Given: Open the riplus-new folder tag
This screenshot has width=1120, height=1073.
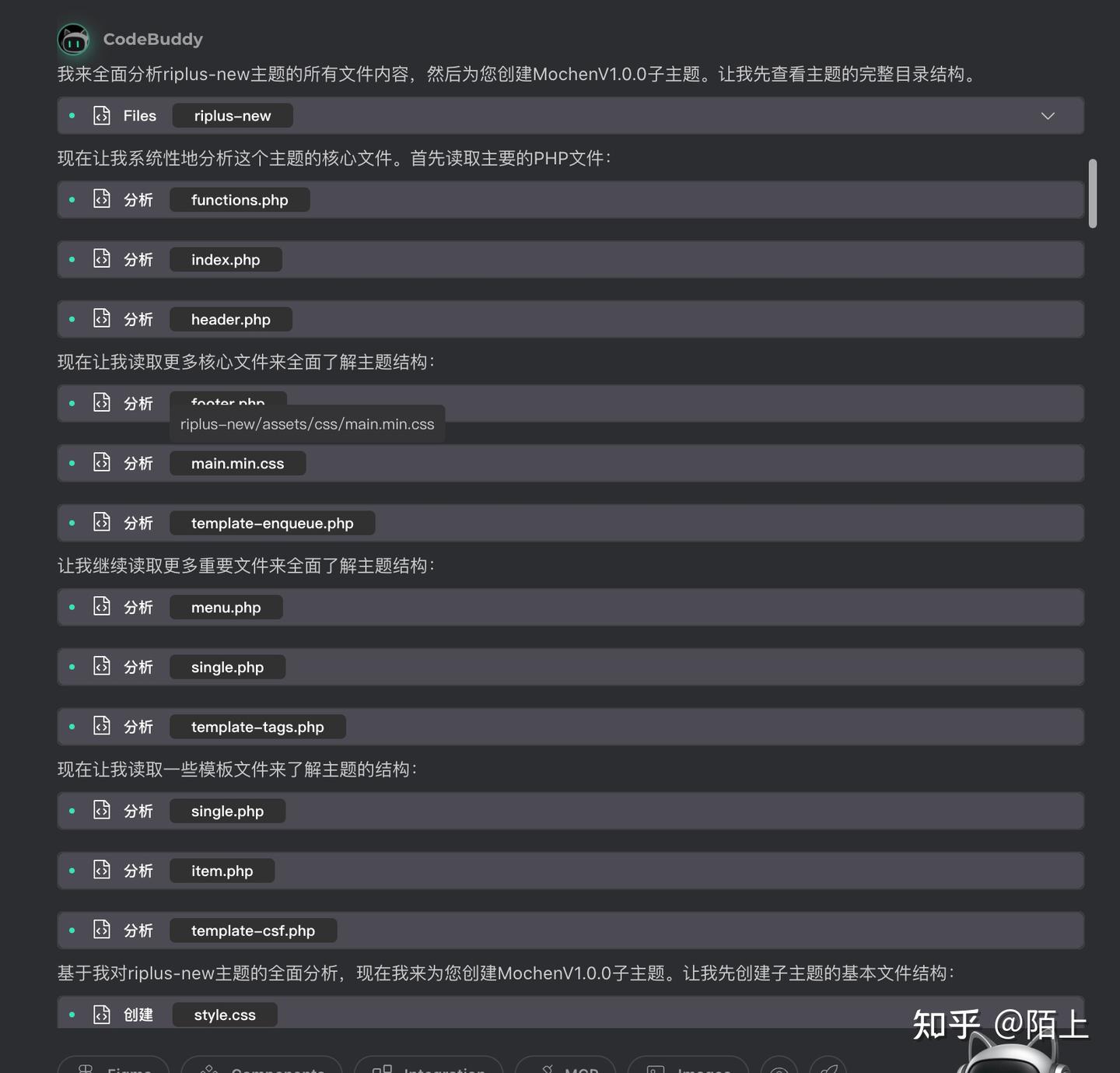Looking at the screenshot, I should pos(233,116).
